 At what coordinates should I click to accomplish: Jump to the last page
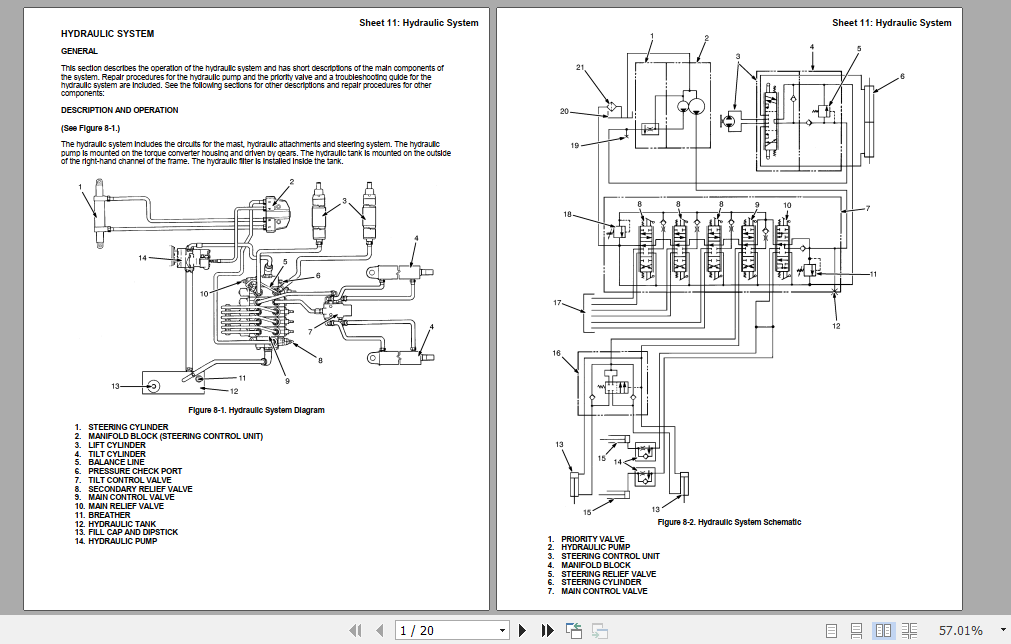tap(547, 630)
